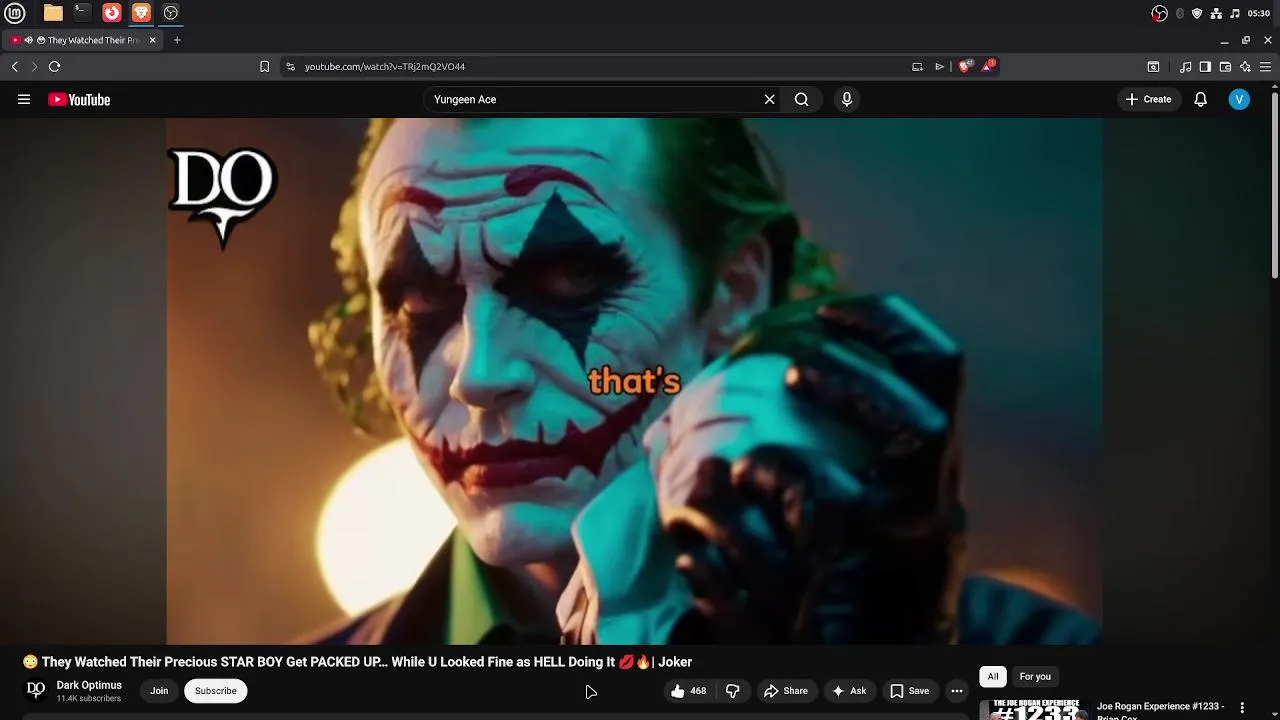Open the Brave main hamburger menu
Screen dimensions: 1280x720
click(x=1265, y=67)
